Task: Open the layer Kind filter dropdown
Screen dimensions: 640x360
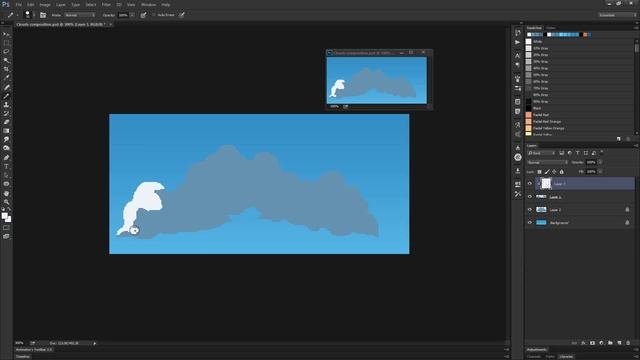Action: pyautogui.click(x=541, y=153)
